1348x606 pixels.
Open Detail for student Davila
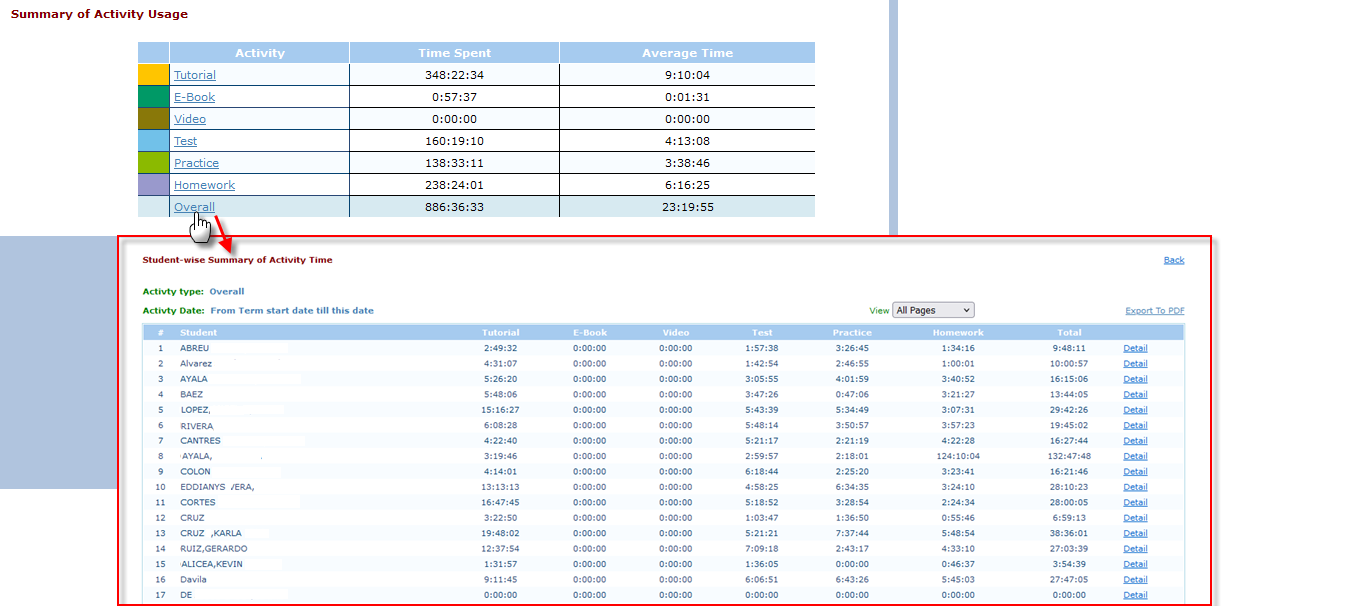click(1135, 580)
